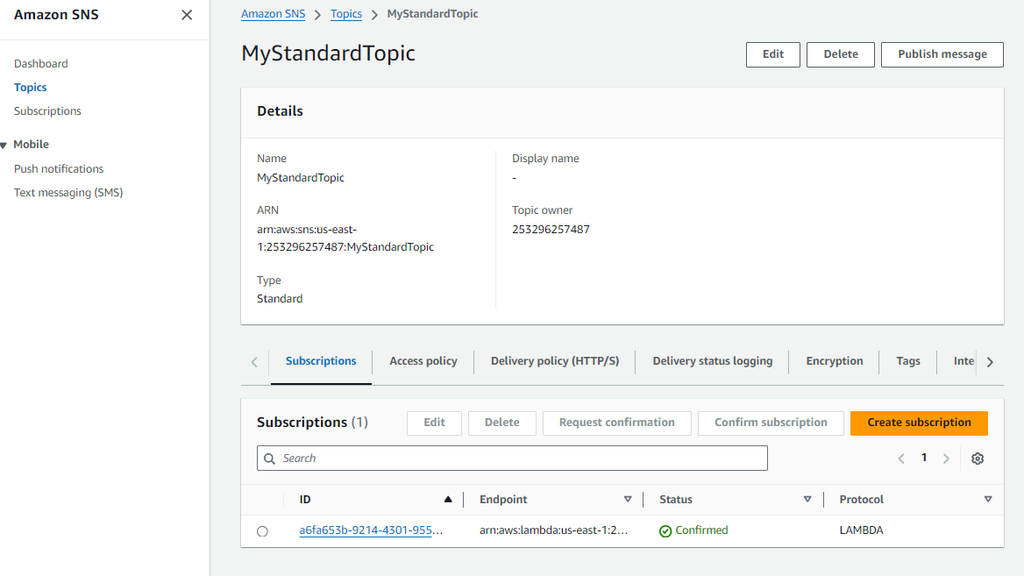Open the Topics breadcrumb link

(346, 13)
